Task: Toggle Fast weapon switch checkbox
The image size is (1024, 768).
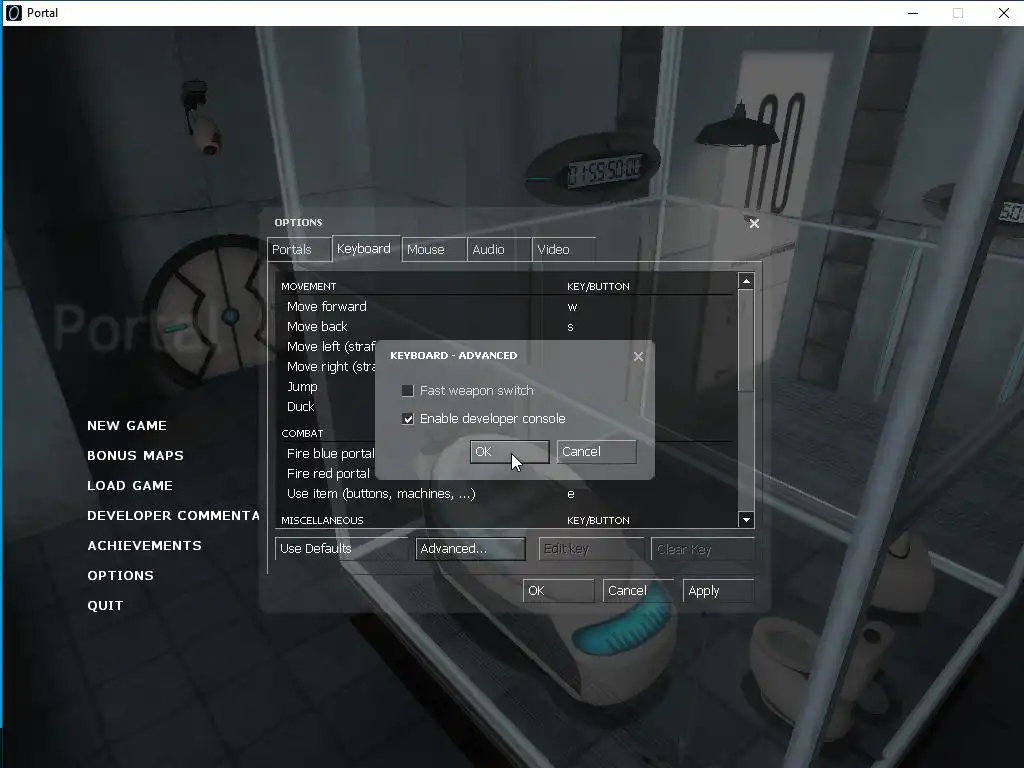Action: 408,391
